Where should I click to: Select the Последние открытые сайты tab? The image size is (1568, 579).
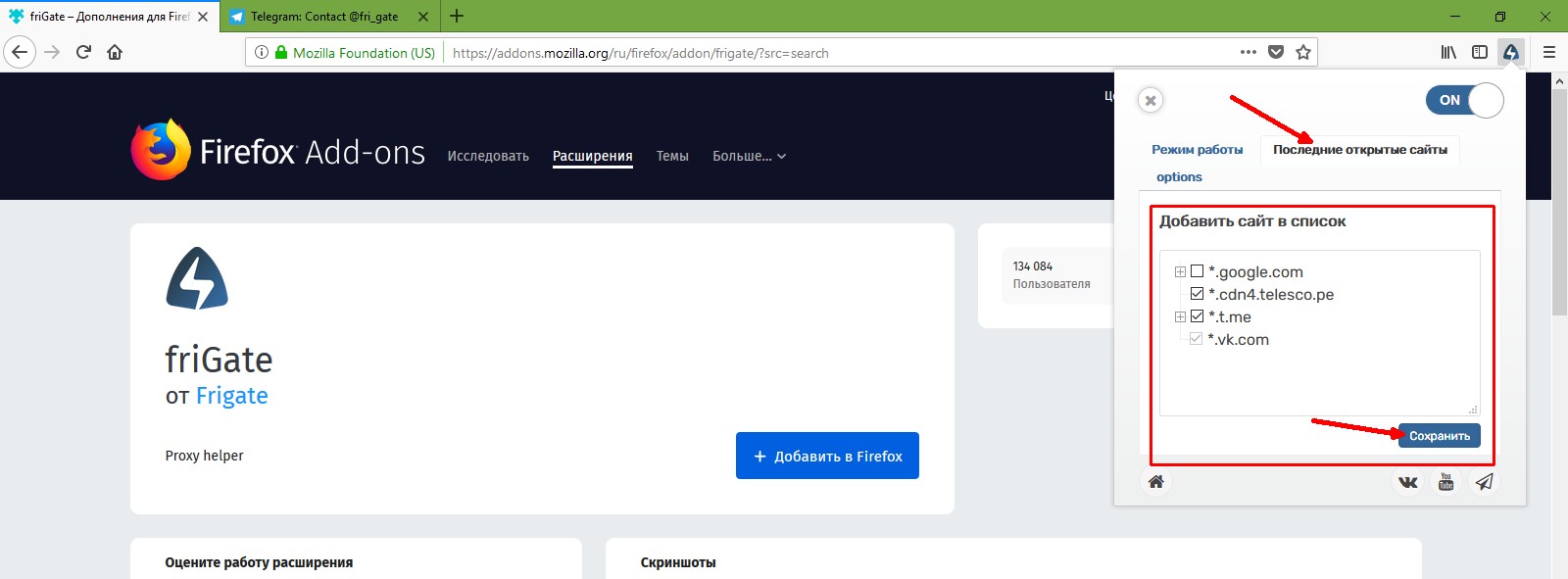pos(1360,150)
